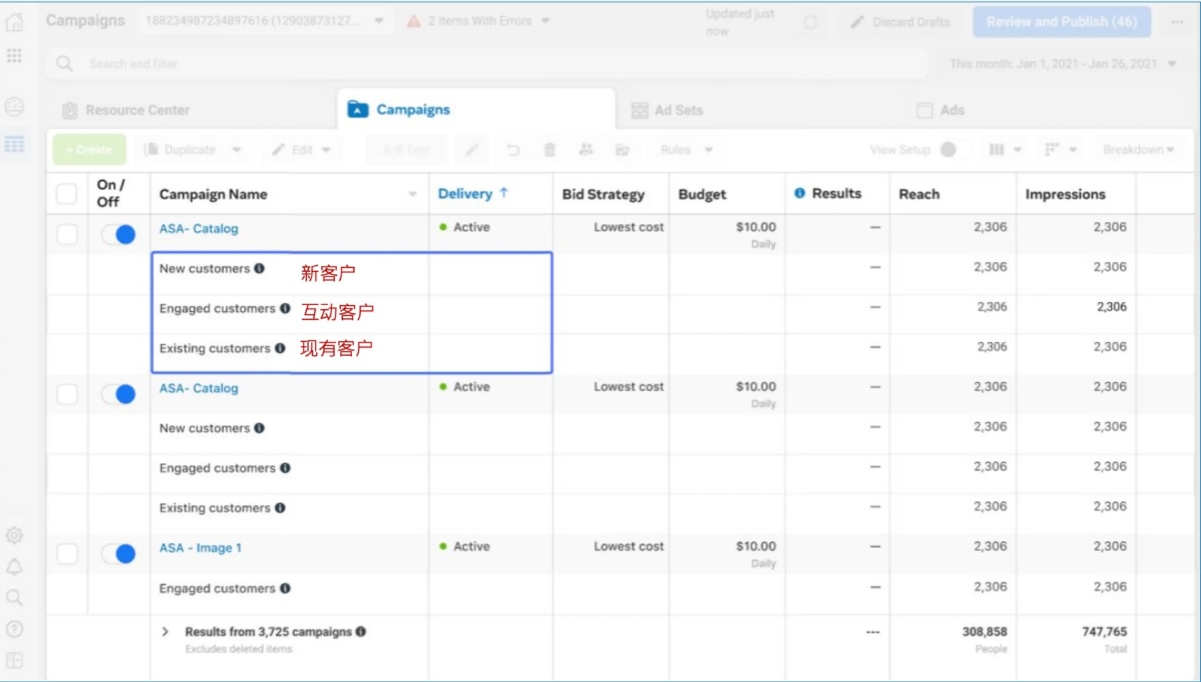The height and width of the screenshot is (682, 1201).
Task: Click the Reach column header
Action: coord(919,194)
